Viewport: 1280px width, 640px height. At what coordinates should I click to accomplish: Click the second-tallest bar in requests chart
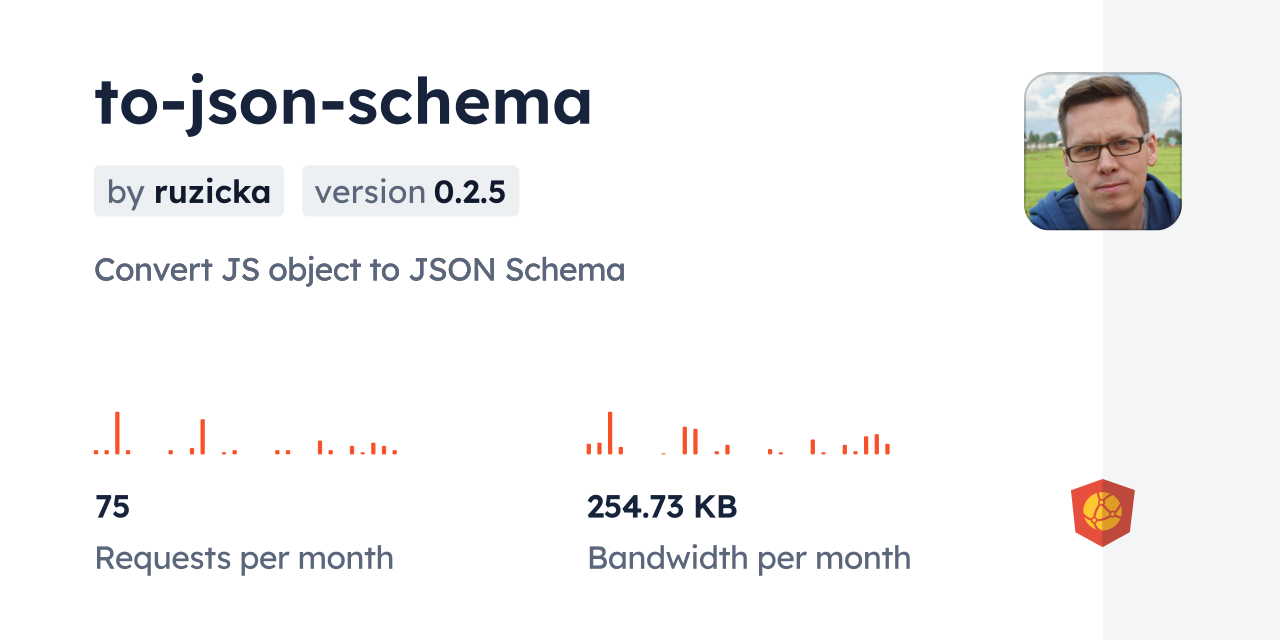[x=202, y=437]
